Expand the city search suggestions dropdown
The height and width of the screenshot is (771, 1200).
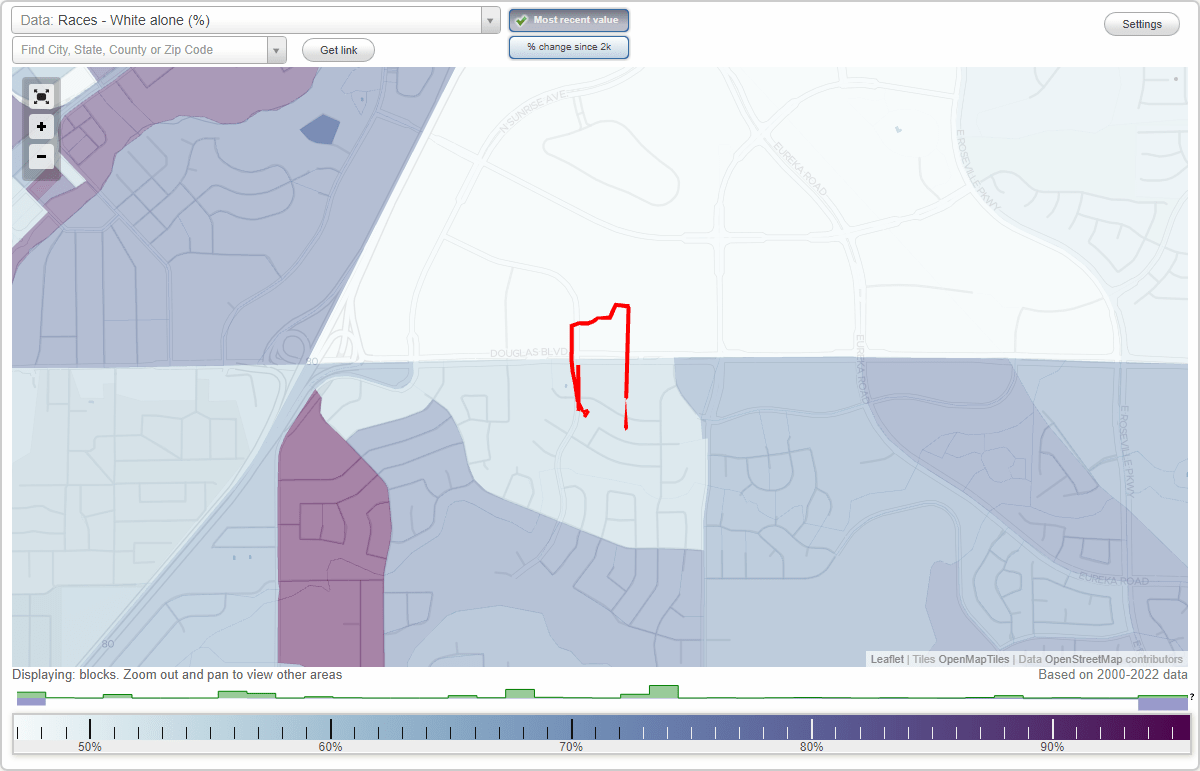tap(277, 49)
